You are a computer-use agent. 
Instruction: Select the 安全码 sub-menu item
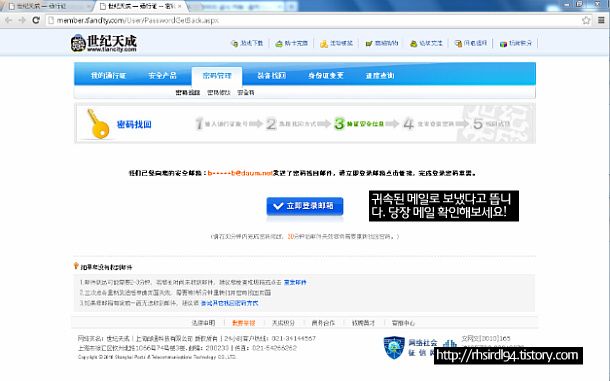[246, 93]
